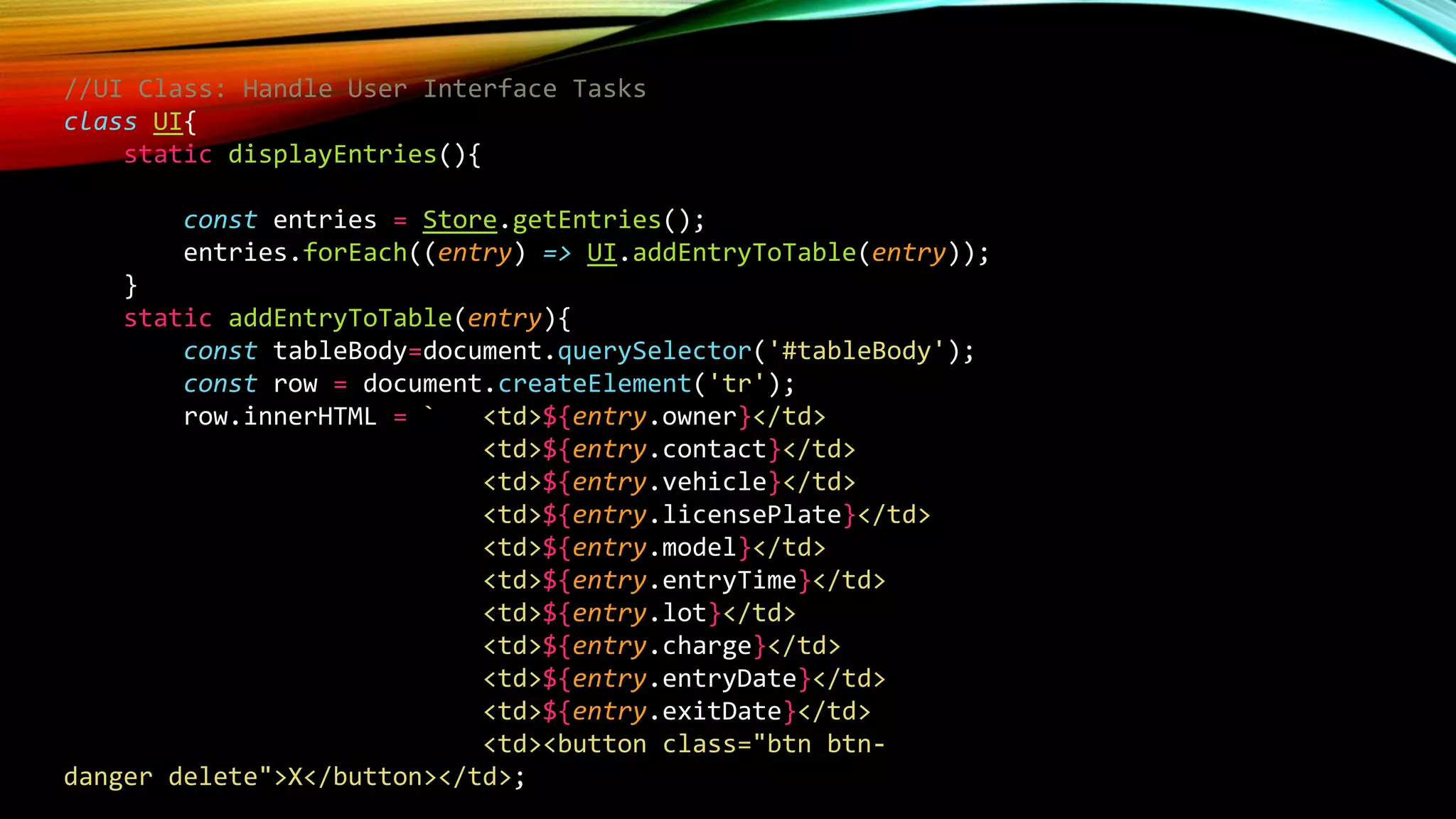Click 'danger delete">X</button></td>;' line
This screenshot has height=819, width=1456.
294,777
